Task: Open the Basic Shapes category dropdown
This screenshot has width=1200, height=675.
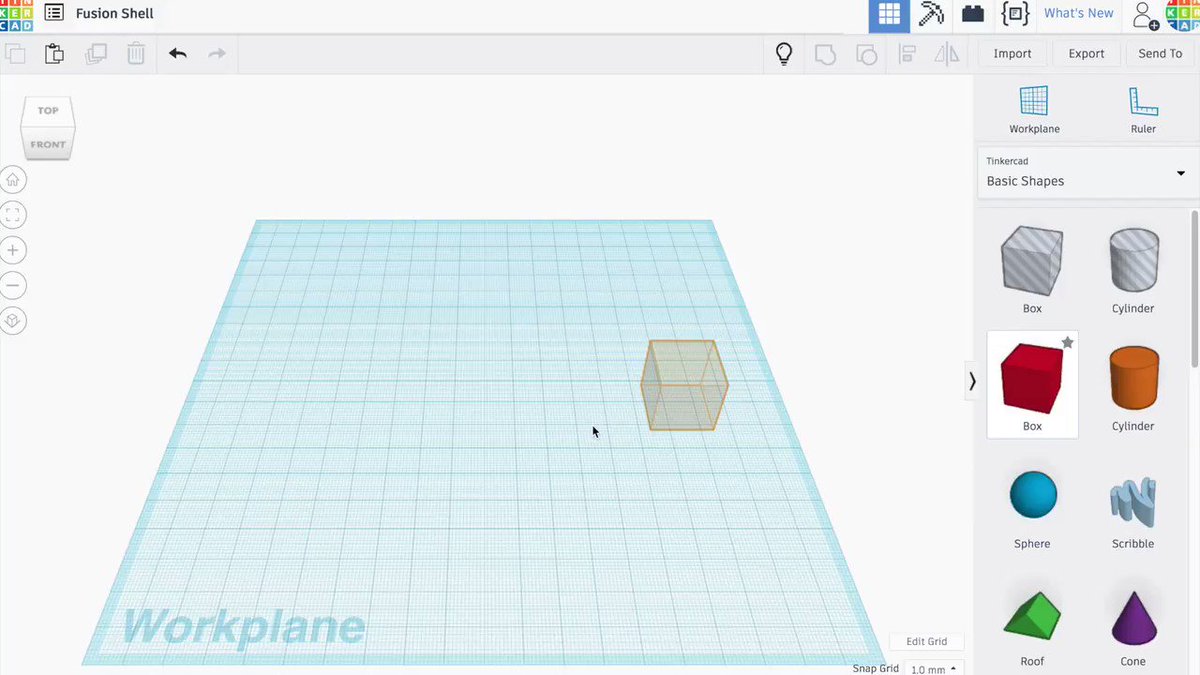Action: point(1180,172)
